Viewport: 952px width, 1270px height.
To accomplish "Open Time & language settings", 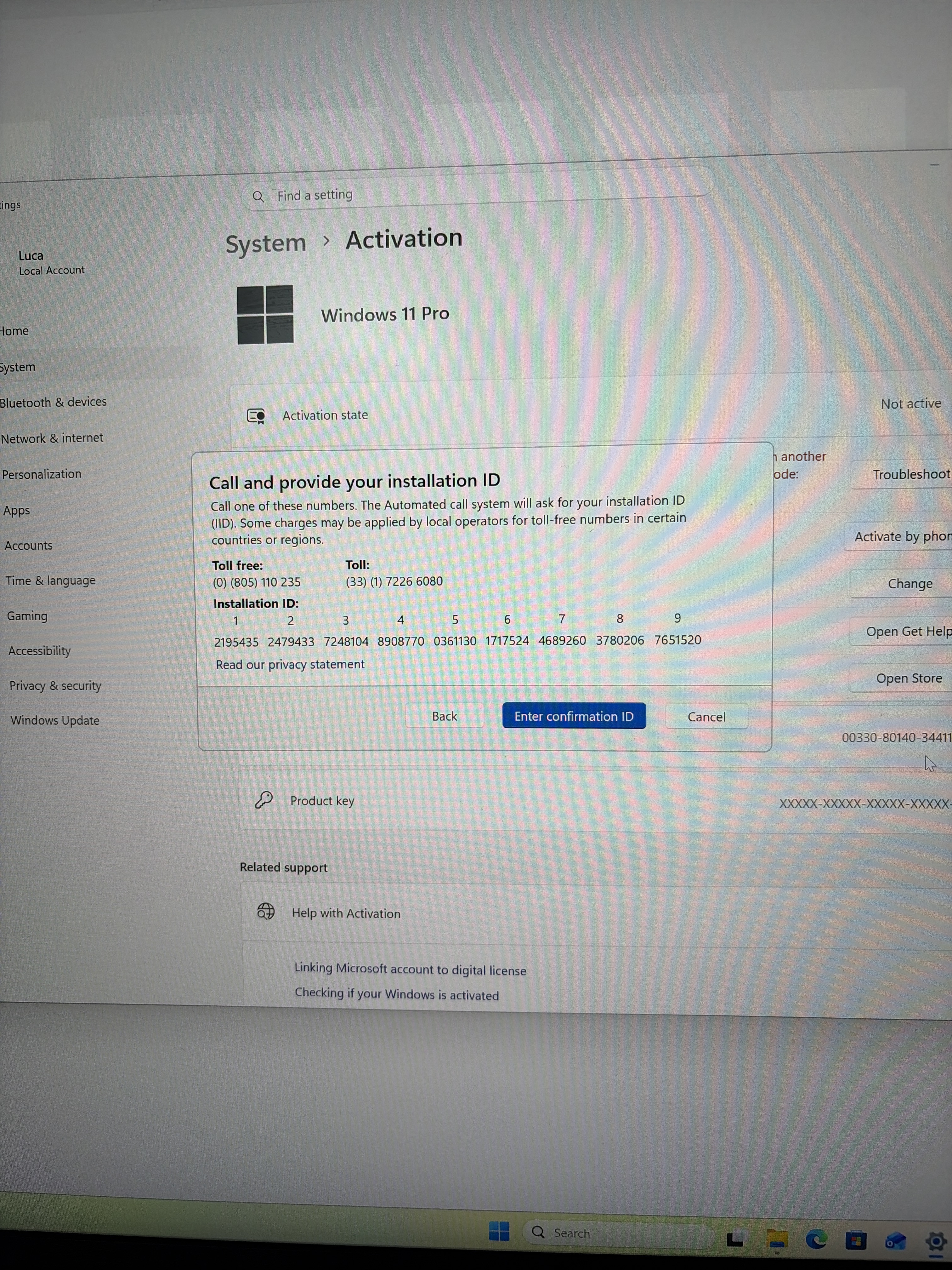I will click(50, 581).
